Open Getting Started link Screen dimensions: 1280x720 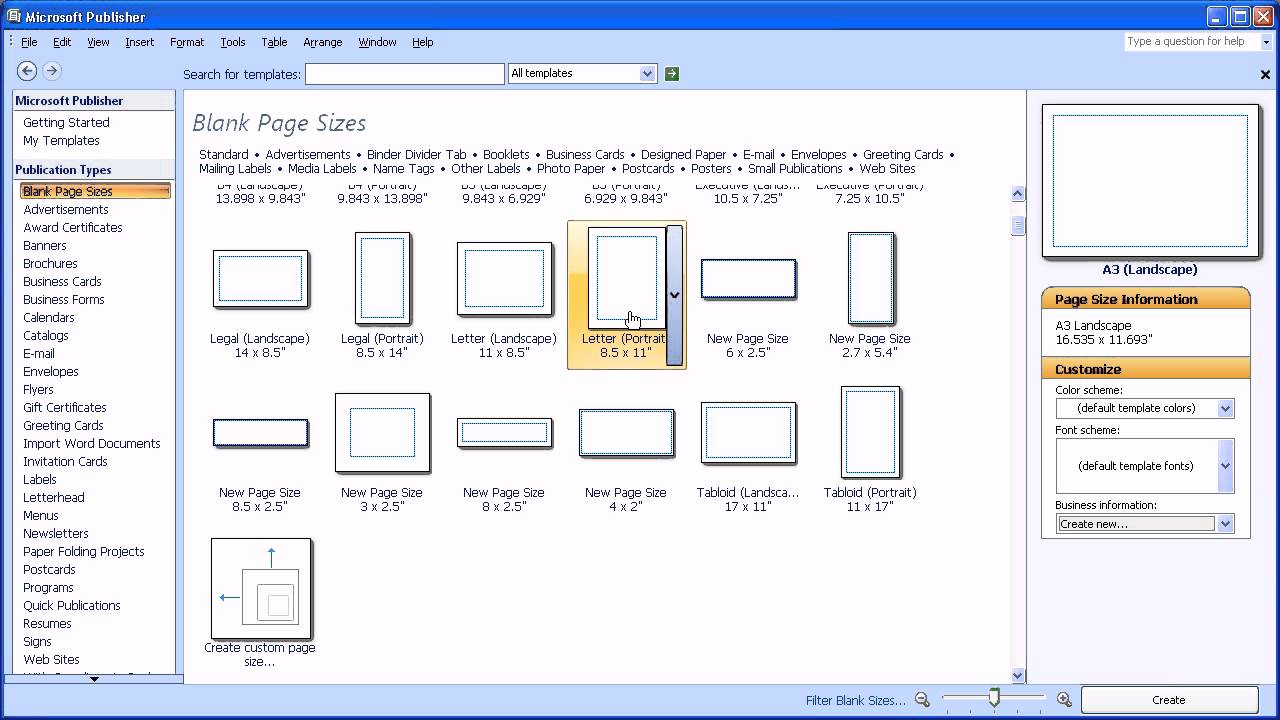point(67,122)
